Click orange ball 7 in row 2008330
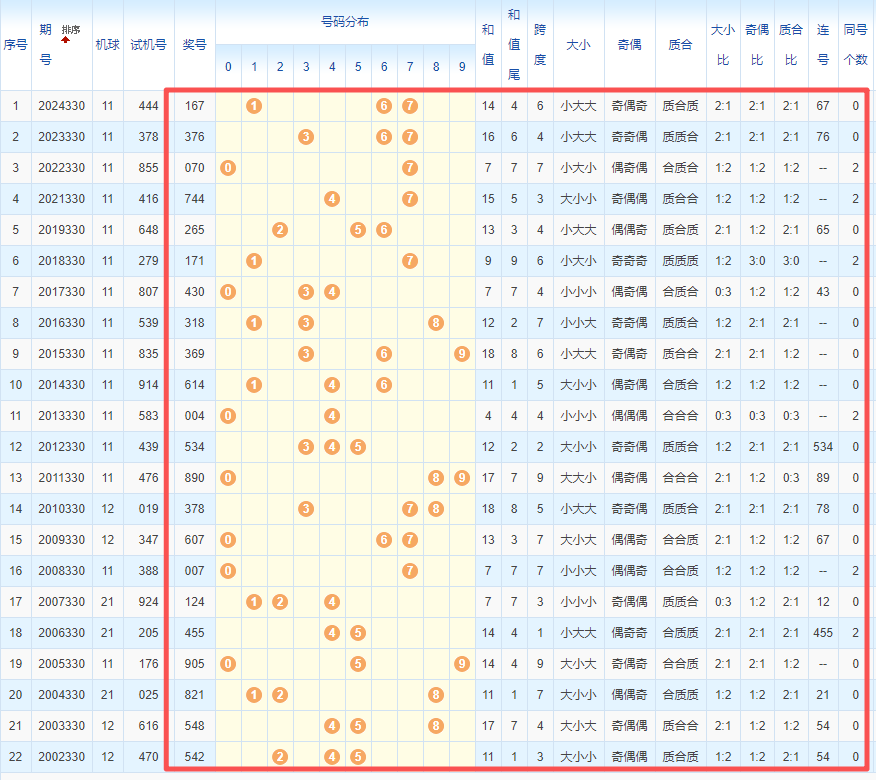The height and width of the screenshot is (780, 876). (410, 571)
